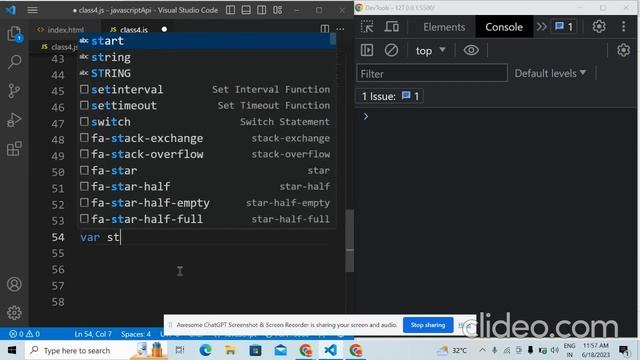Open Source Control view in activity bar
640x360 pixels.
14,91
